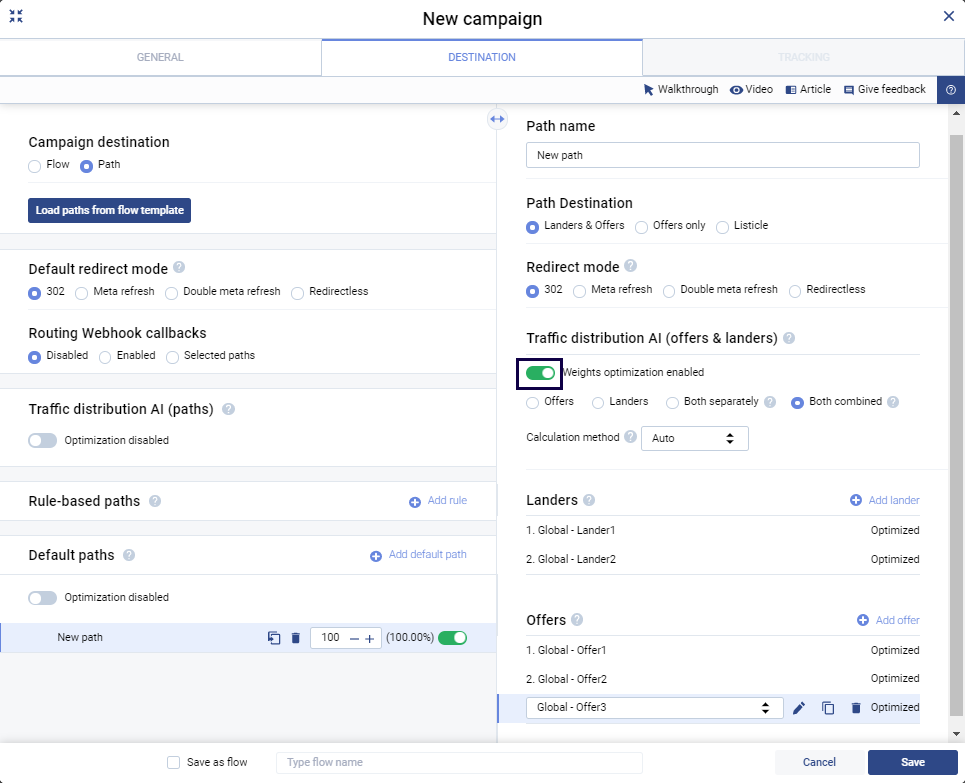
Task: Click the pencil edit icon for Global - Offer3
Action: pos(798,708)
